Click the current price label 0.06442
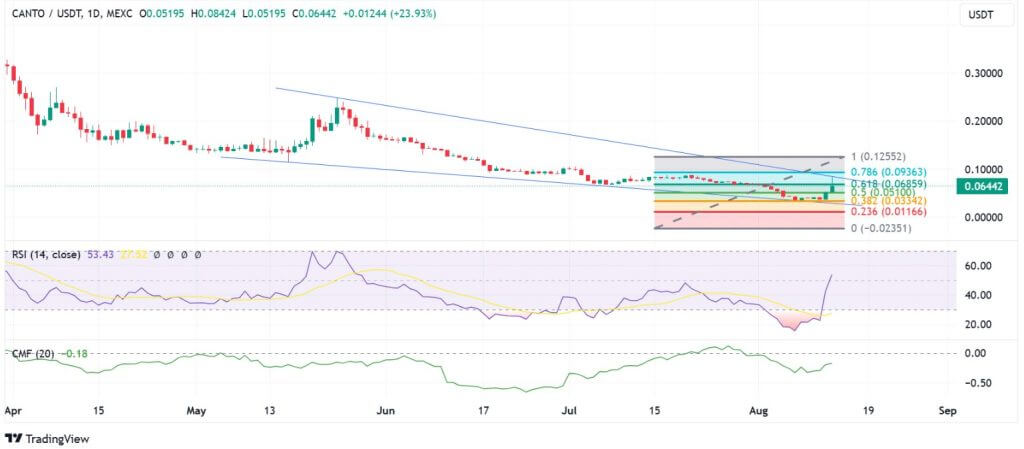This screenshot has height=449, width=1024. point(984,187)
